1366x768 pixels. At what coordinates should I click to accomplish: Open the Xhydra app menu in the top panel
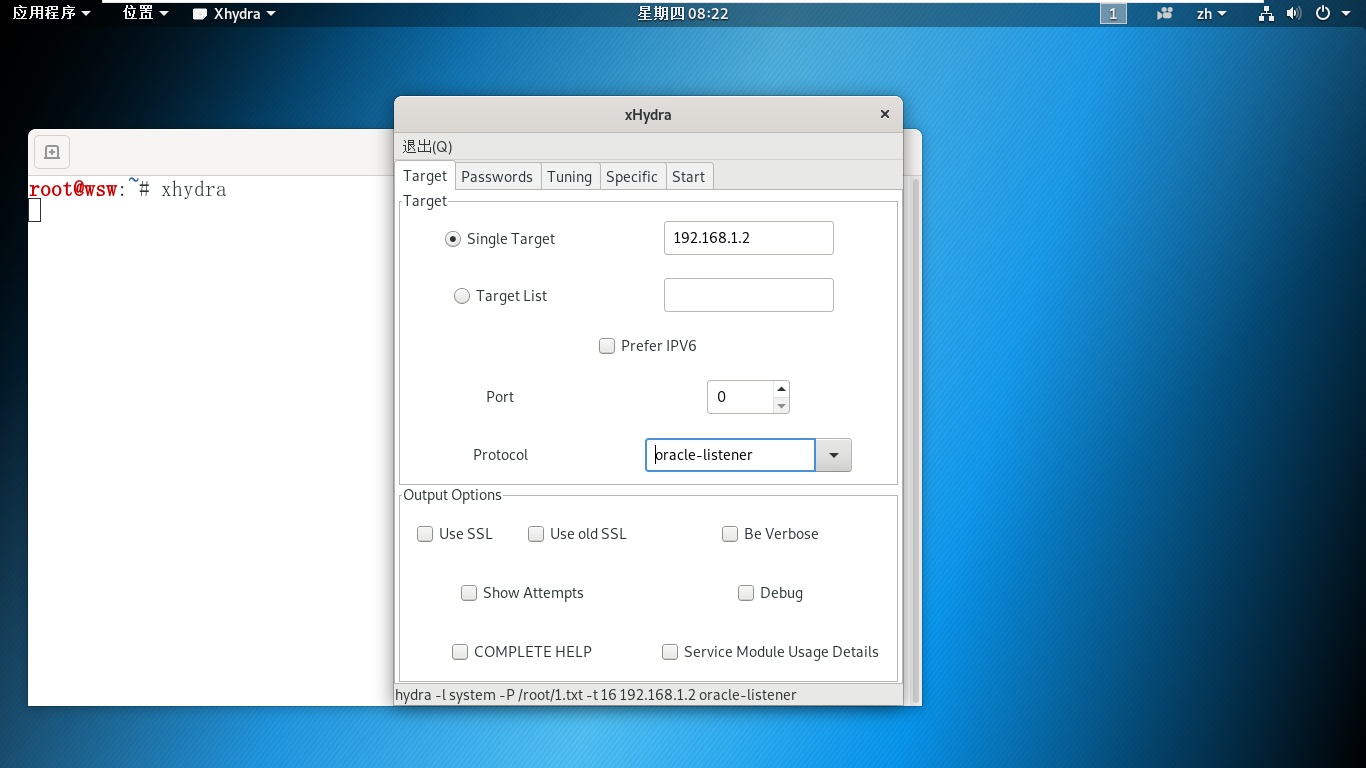point(234,14)
